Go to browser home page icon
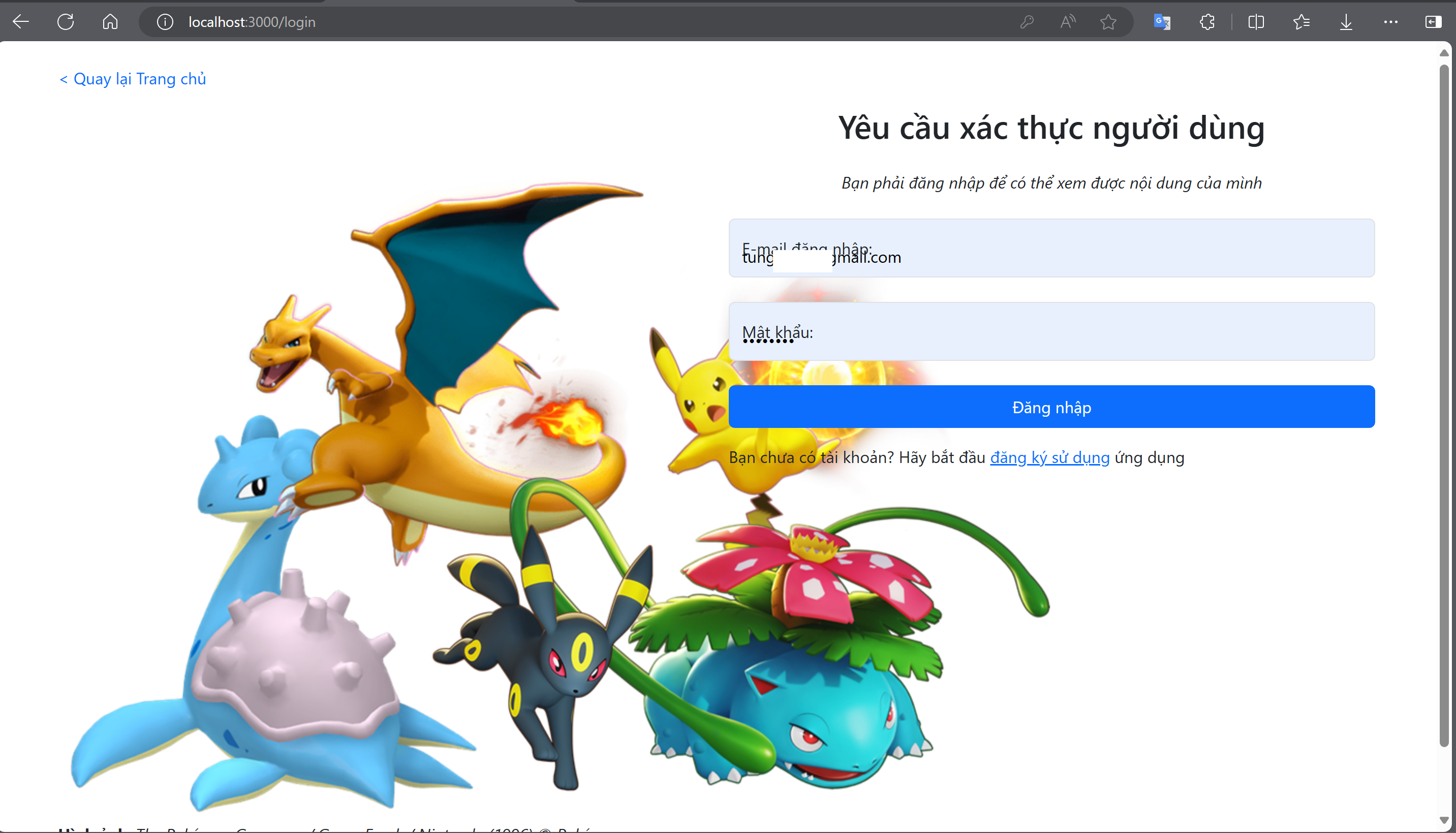This screenshot has width=1456, height=833. click(x=110, y=22)
